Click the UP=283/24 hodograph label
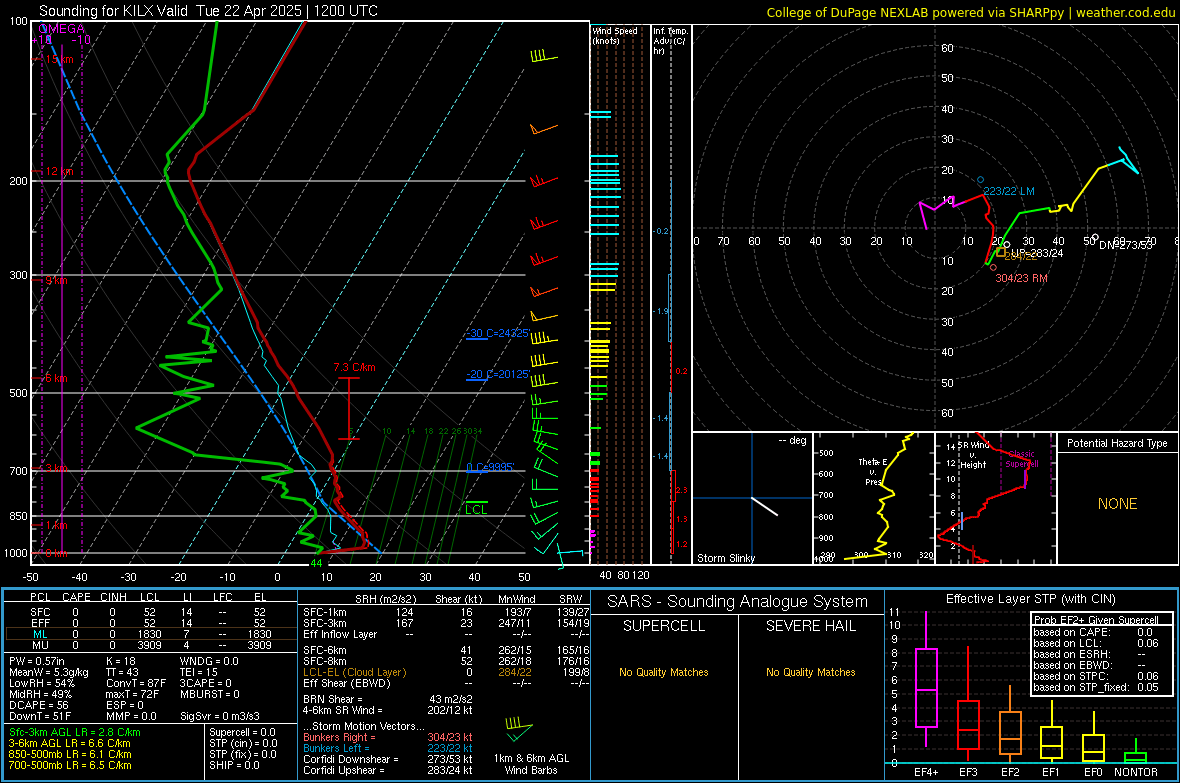This screenshot has height=783, width=1180. pos(1037,253)
